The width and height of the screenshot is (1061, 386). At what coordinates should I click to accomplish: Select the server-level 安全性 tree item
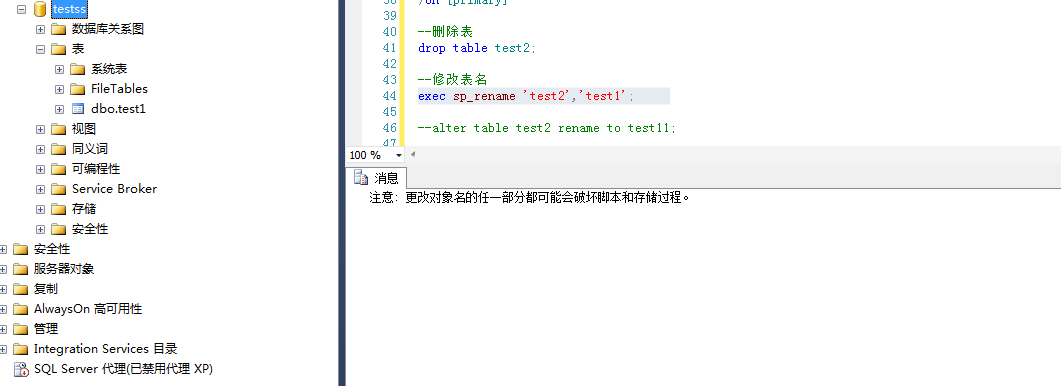(52, 249)
